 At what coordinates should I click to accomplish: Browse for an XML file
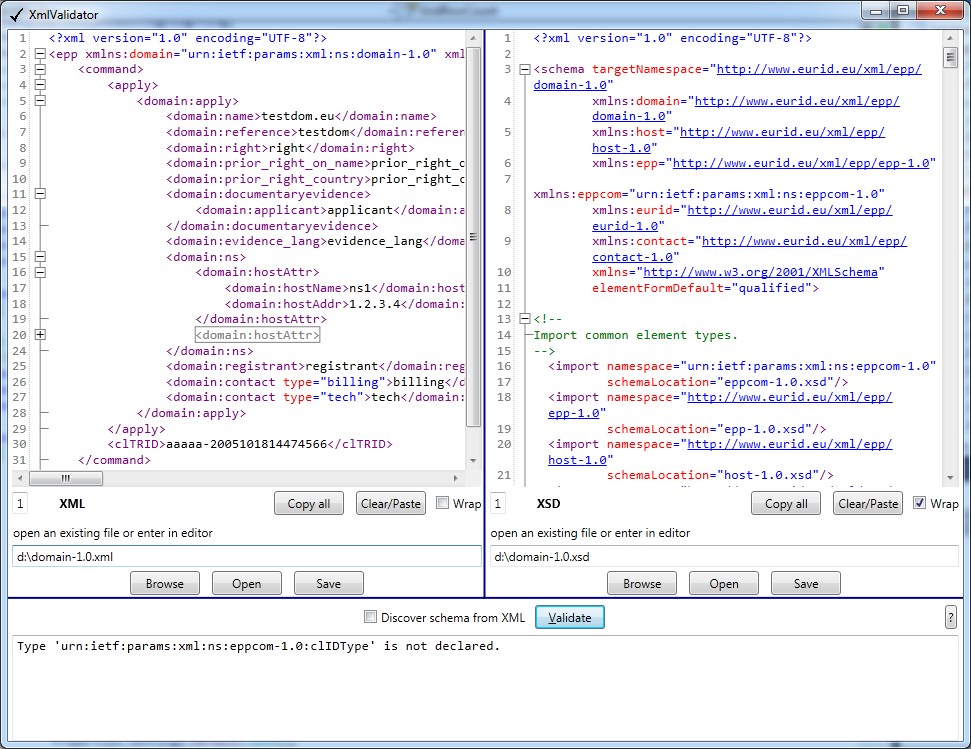[165, 583]
